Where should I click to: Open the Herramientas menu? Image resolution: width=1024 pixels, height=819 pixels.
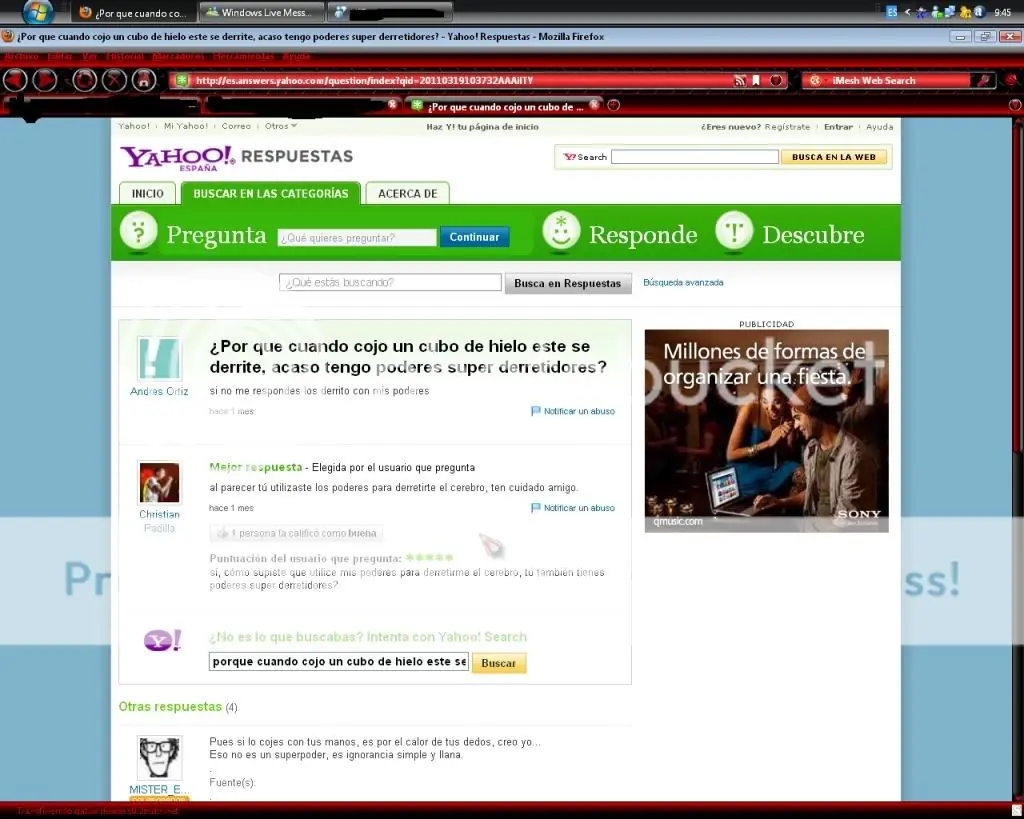243,57
